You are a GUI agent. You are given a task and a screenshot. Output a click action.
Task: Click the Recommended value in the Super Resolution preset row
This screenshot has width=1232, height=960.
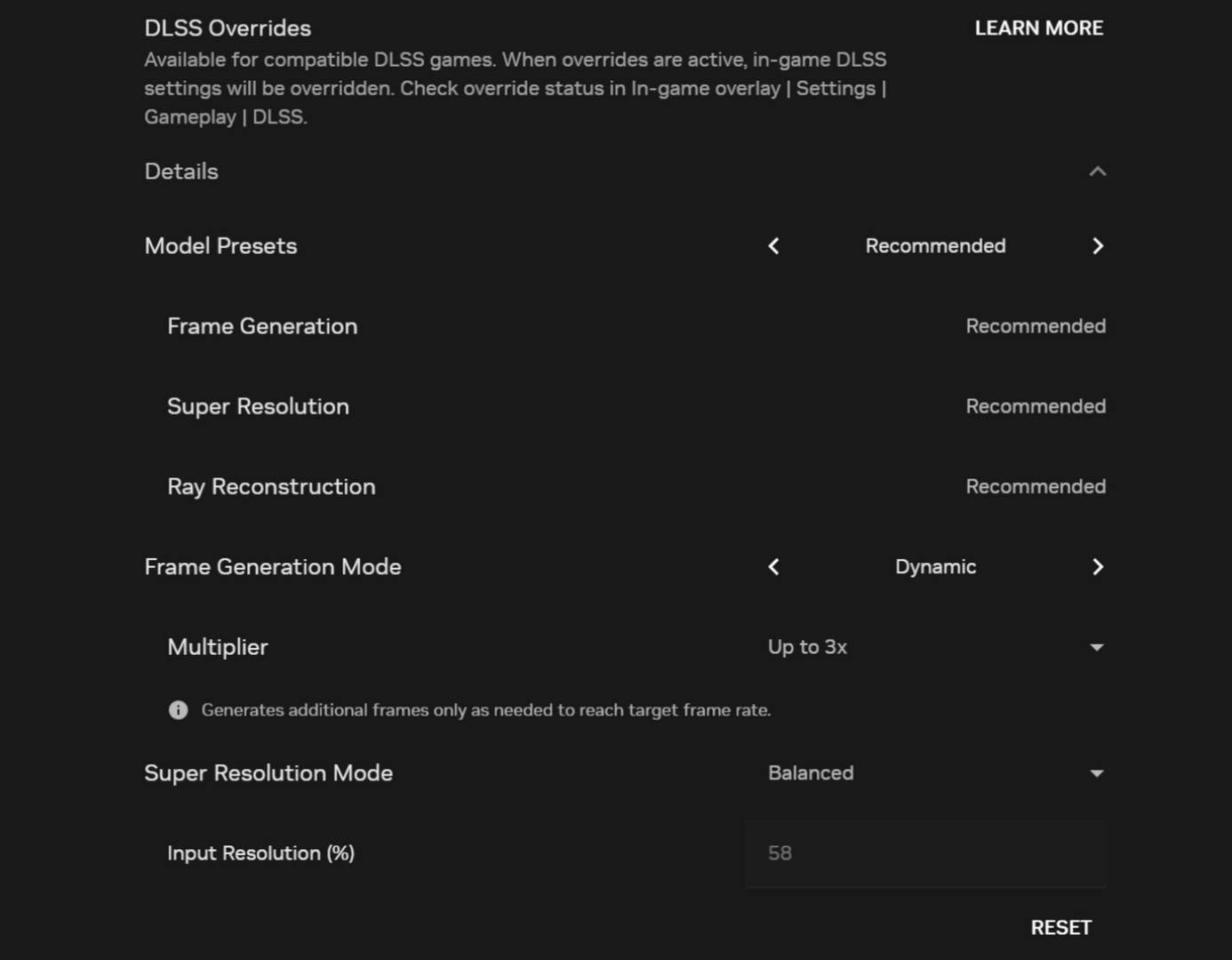(x=1036, y=406)
